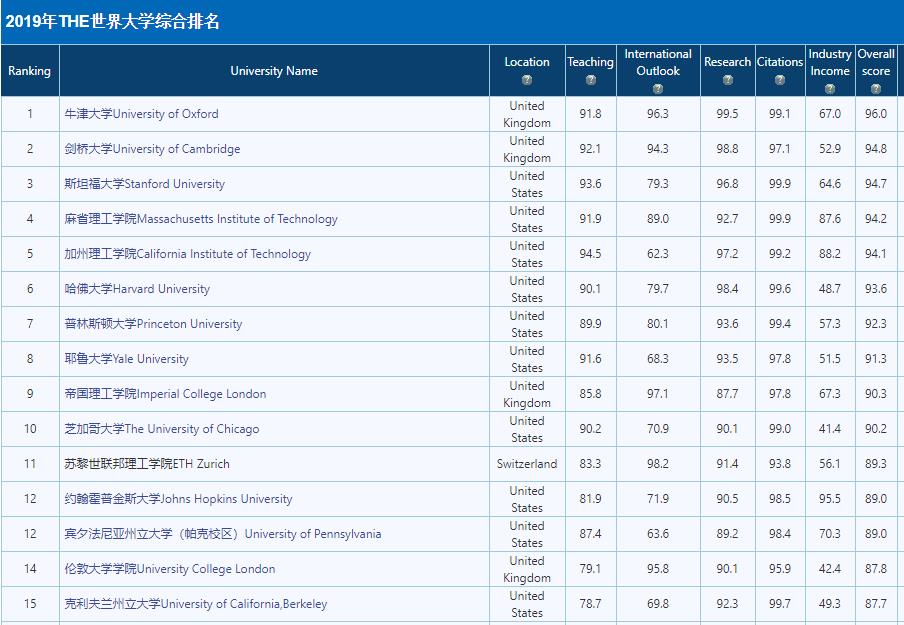
Task: Open the University of Cambridge link
Action: point(152,149)
